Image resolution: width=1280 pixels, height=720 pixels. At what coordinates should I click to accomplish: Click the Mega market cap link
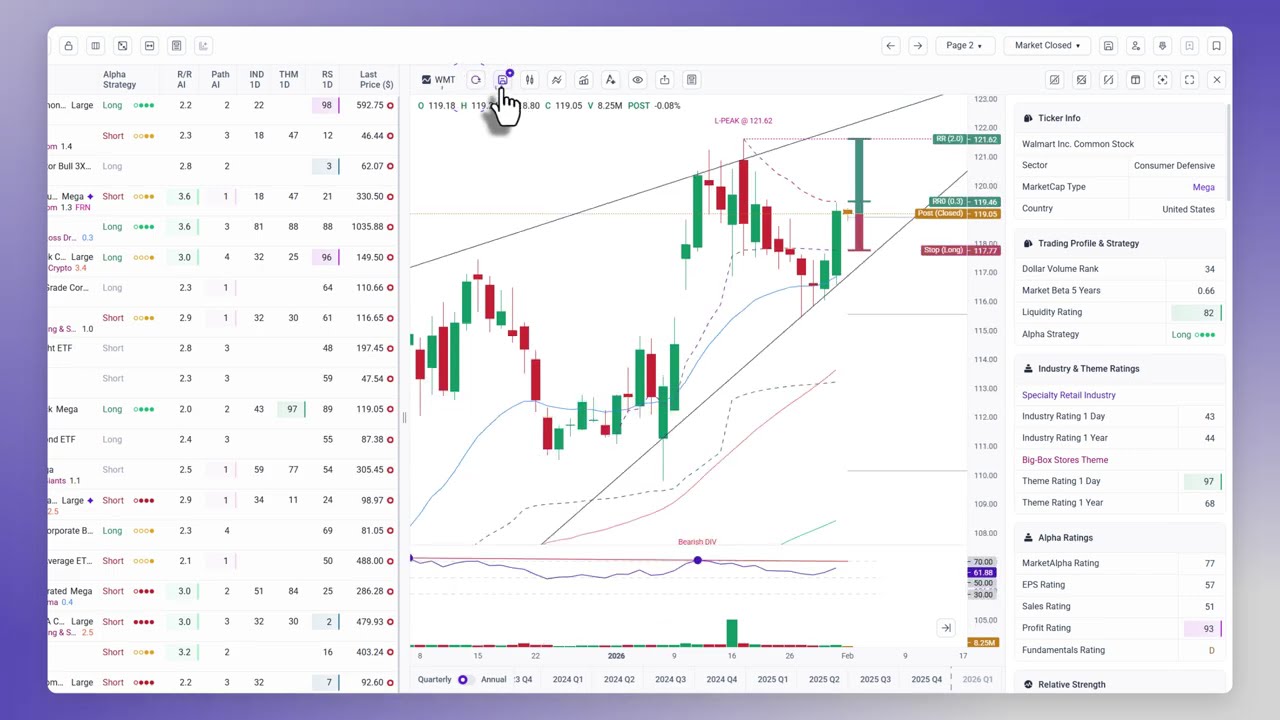pyautogui.click(x=1203, y=187)
